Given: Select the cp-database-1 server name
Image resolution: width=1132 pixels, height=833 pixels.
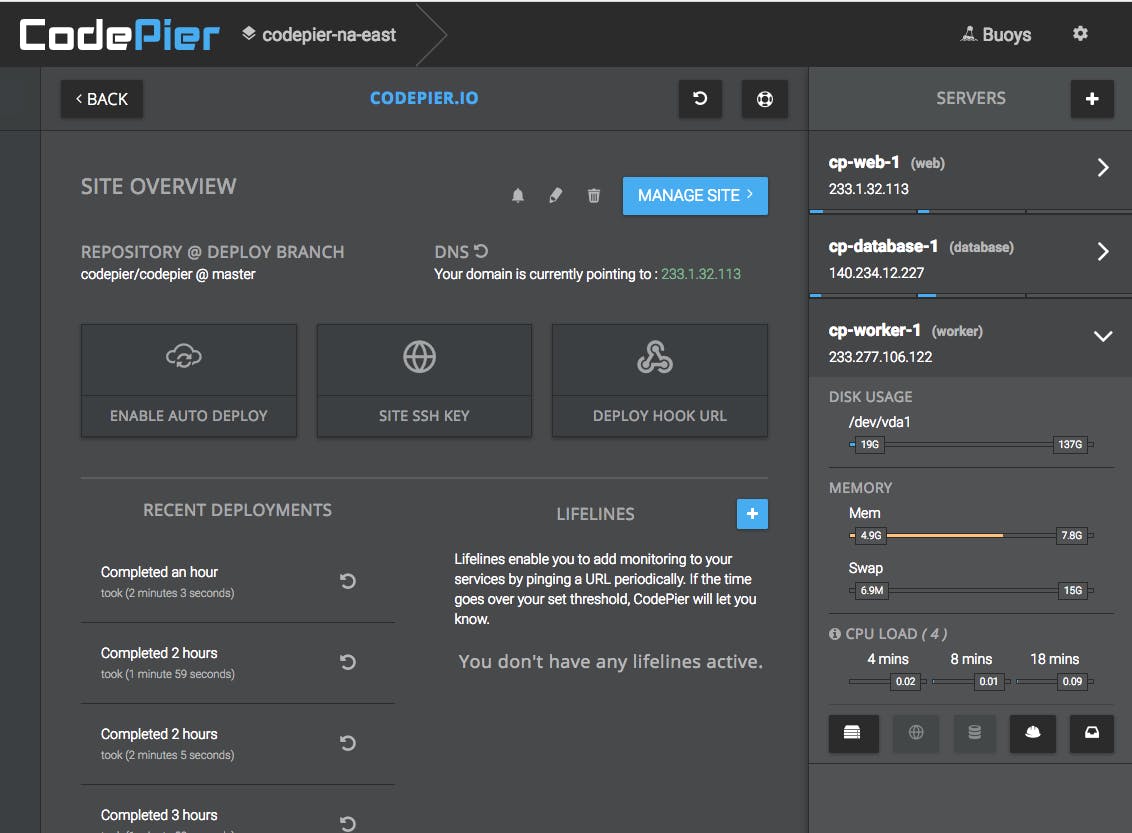Looking at the screenshot, I should (x=883, y=247).
